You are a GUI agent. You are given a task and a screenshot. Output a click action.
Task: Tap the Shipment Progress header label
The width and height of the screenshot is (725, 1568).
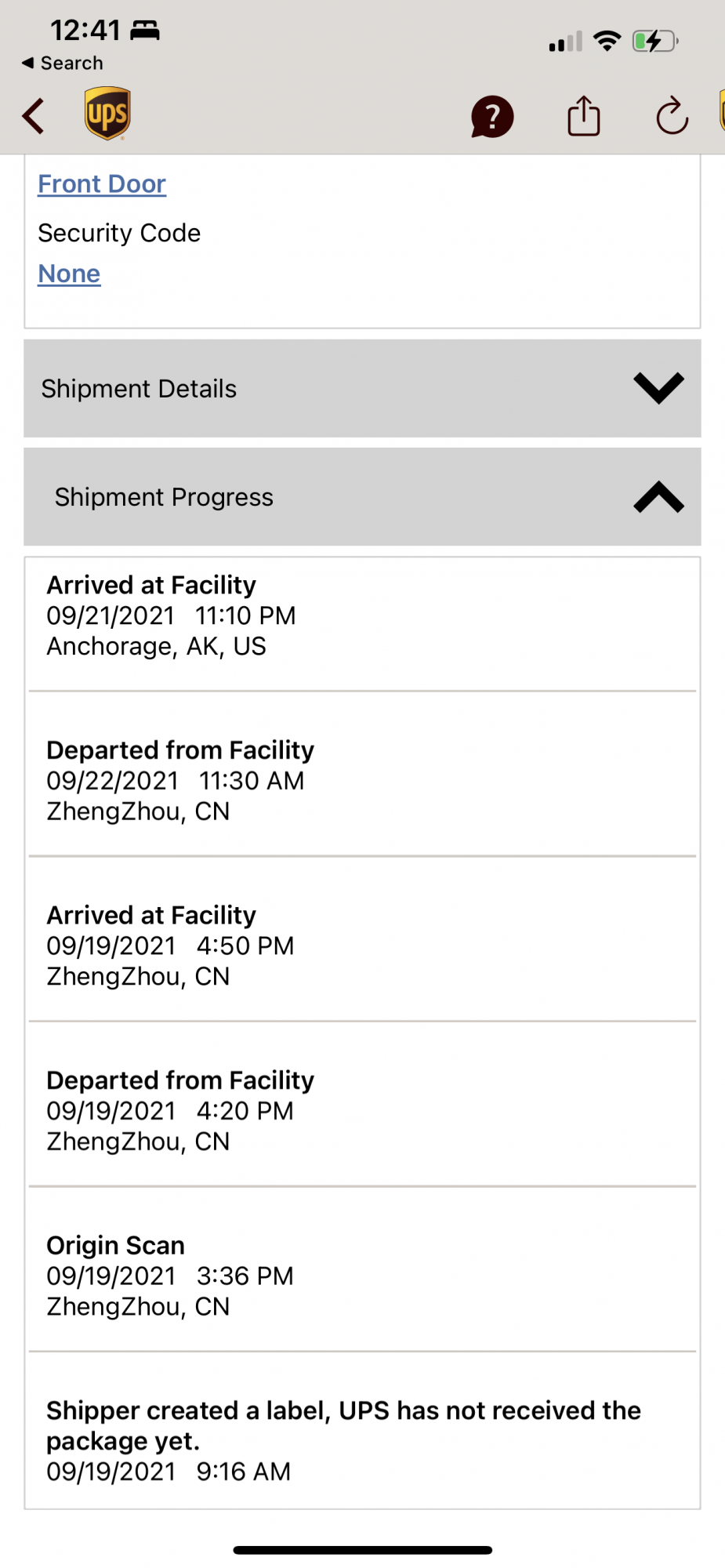tap(164, 497)
